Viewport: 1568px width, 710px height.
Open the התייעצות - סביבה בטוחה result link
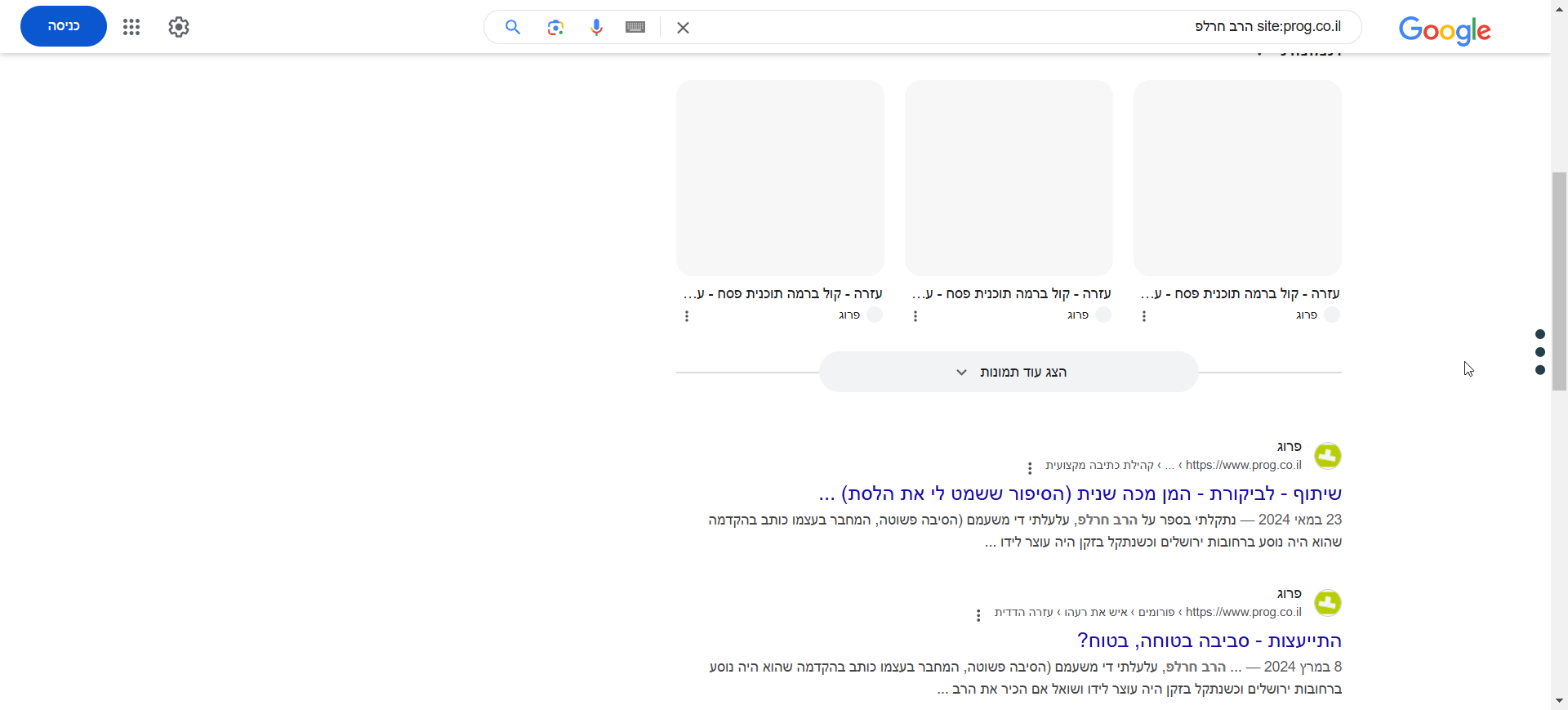(x=1209, y=641)
